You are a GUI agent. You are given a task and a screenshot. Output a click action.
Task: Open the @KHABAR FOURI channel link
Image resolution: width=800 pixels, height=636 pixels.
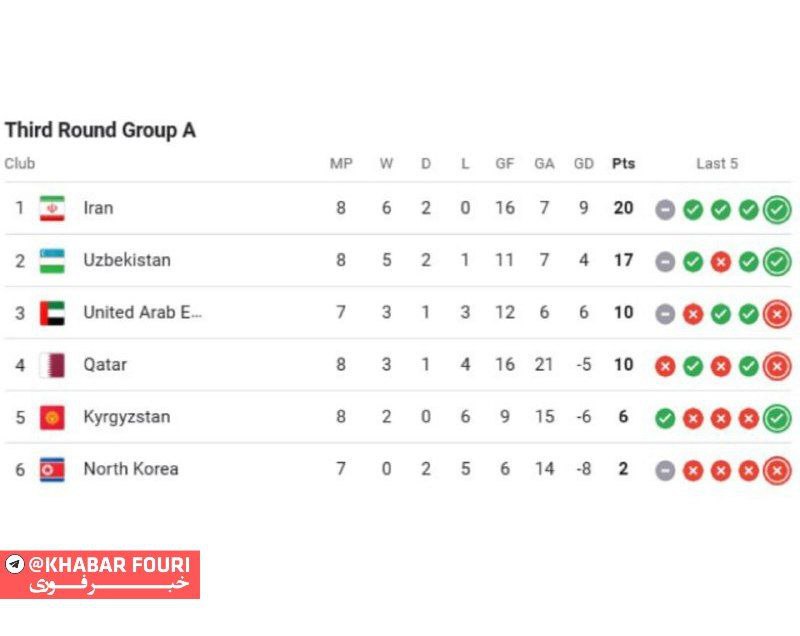(x=108, y=564)
